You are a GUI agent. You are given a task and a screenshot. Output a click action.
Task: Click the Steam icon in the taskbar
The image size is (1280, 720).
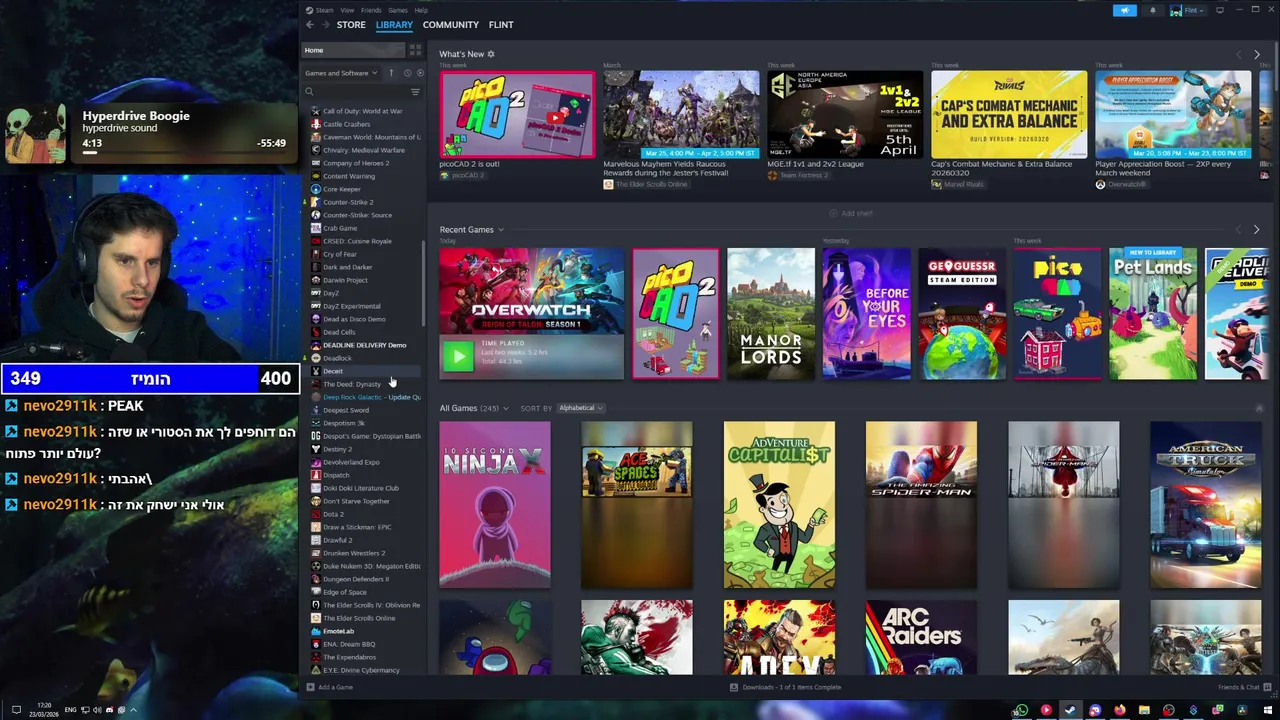[x=1070, y=710]
